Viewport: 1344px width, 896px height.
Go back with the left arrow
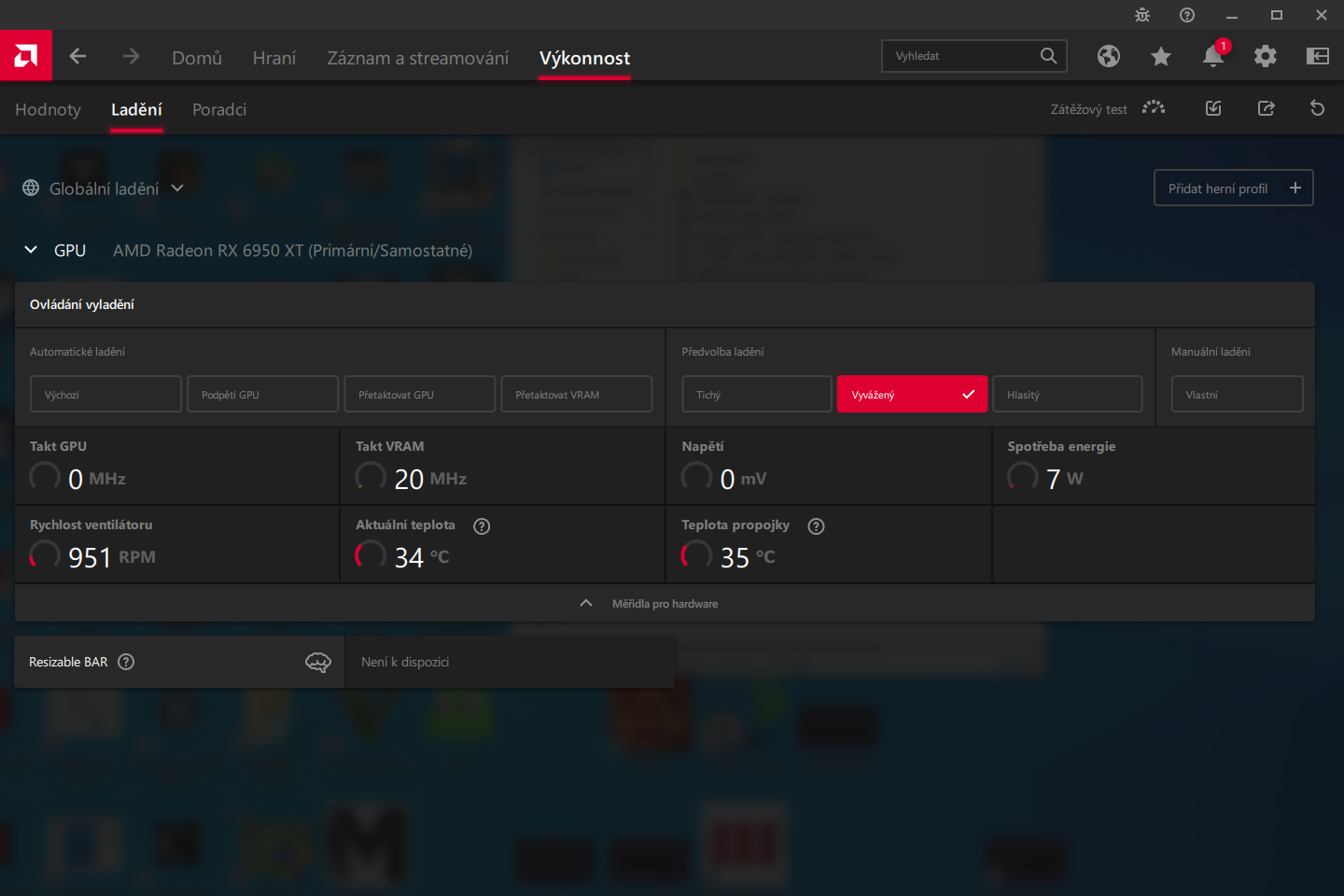click(x=78, y=56)
